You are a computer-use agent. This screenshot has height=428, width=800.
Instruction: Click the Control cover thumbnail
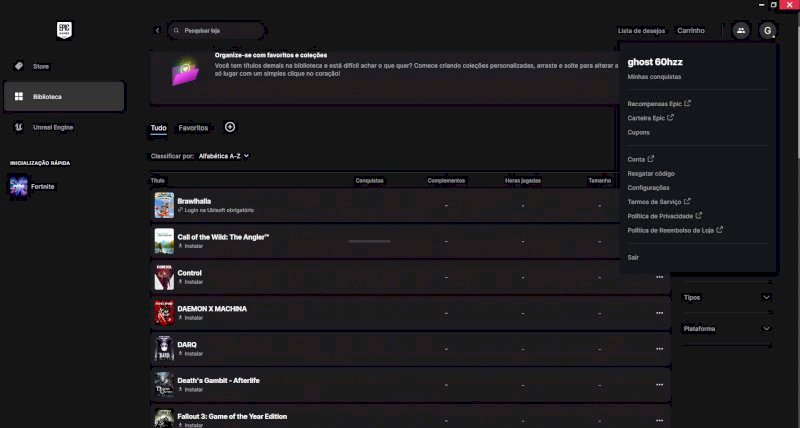pyautogui.click(x=164, y=277)
